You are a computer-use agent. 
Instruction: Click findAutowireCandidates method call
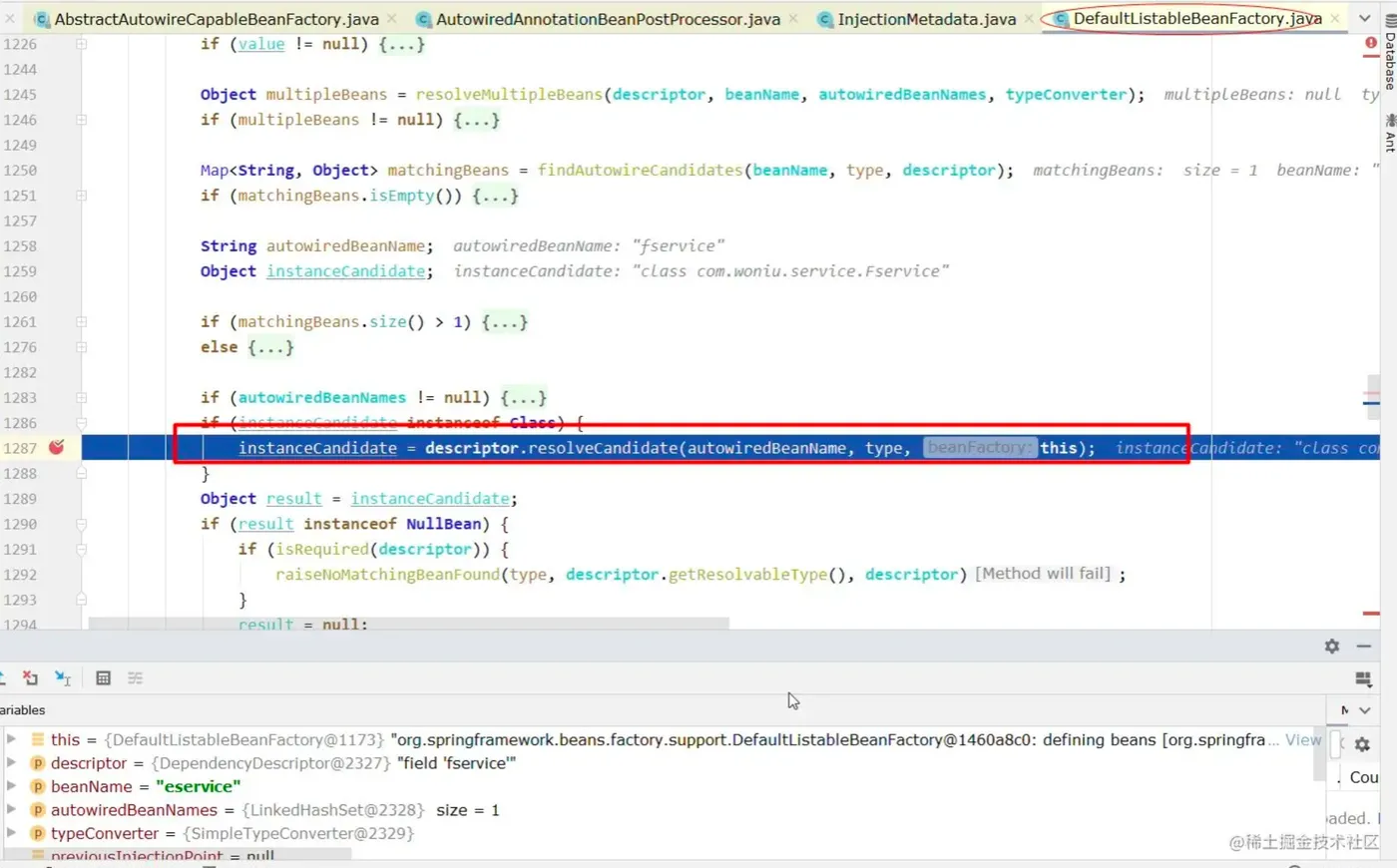640,171
